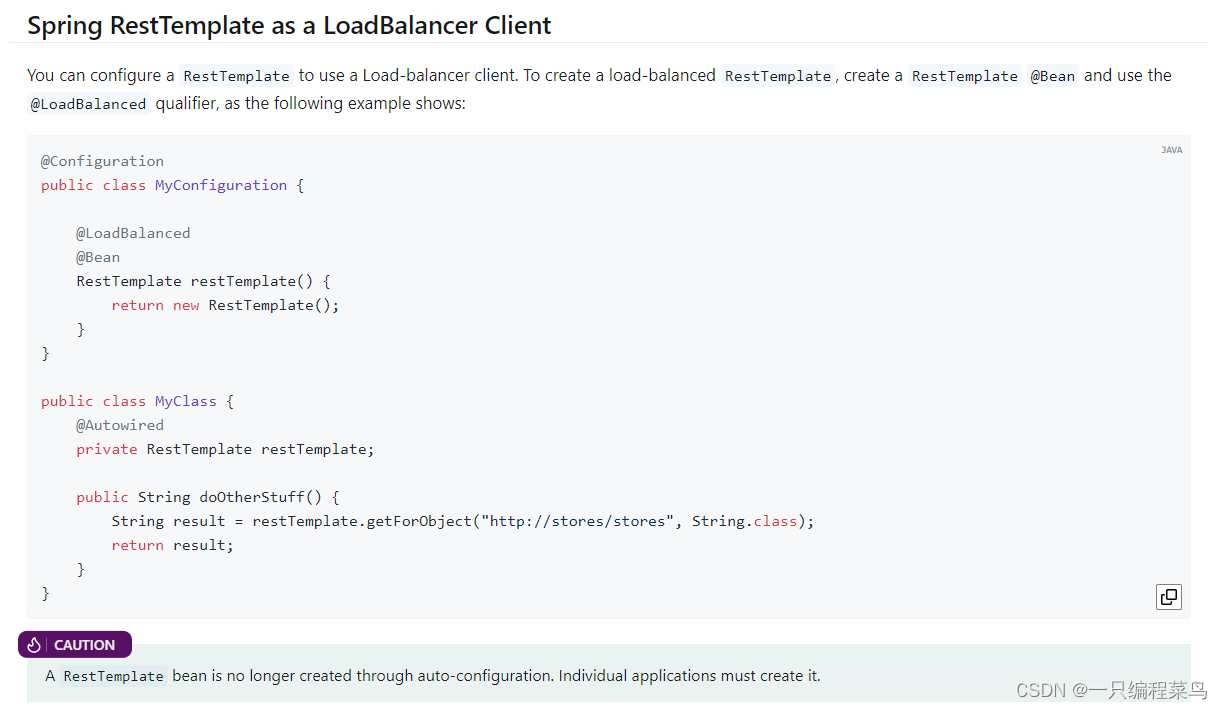
Task: Select the MyConfiguration class name in the code
Action: coord(221,184)
